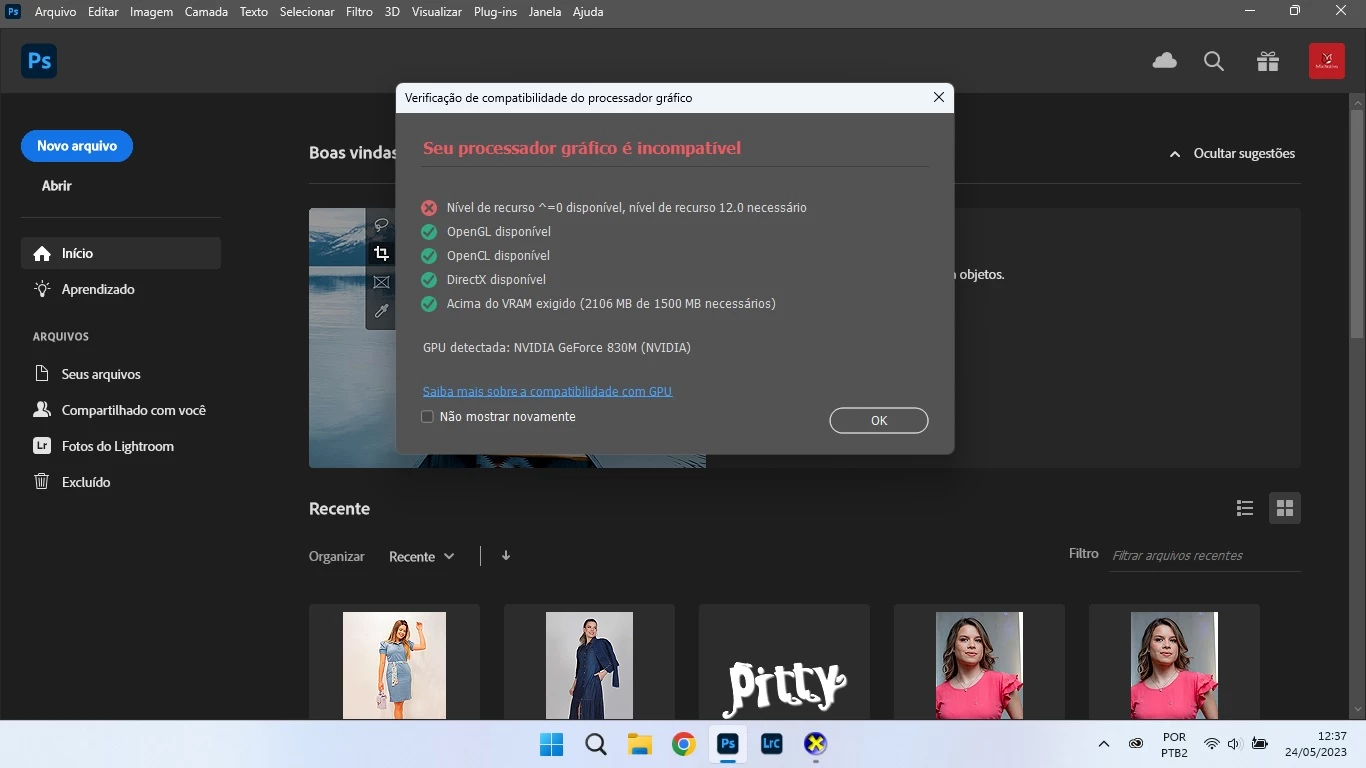Open the Filtro menu
The height and width of the screenshot is (768, 1366).
click(x=359, y=12)
